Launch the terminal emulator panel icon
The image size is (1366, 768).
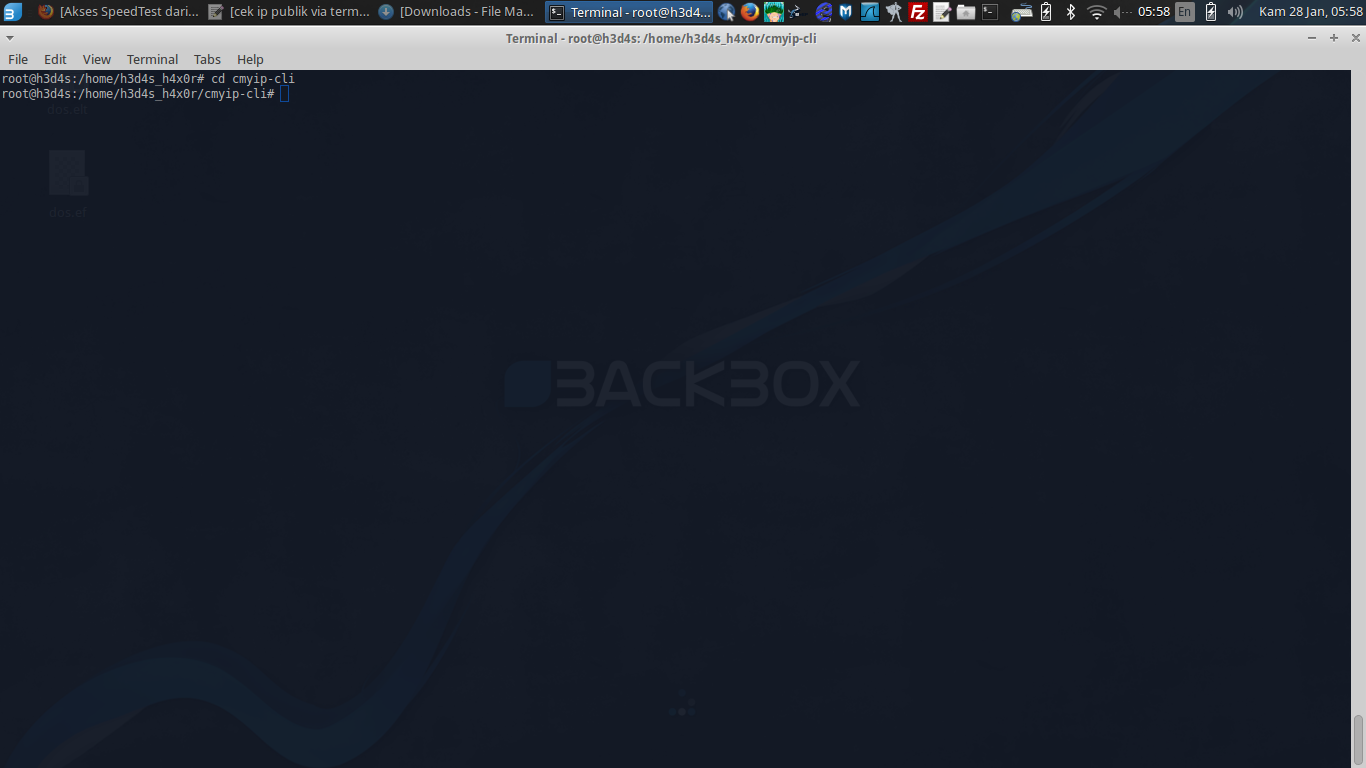(990, 12)
